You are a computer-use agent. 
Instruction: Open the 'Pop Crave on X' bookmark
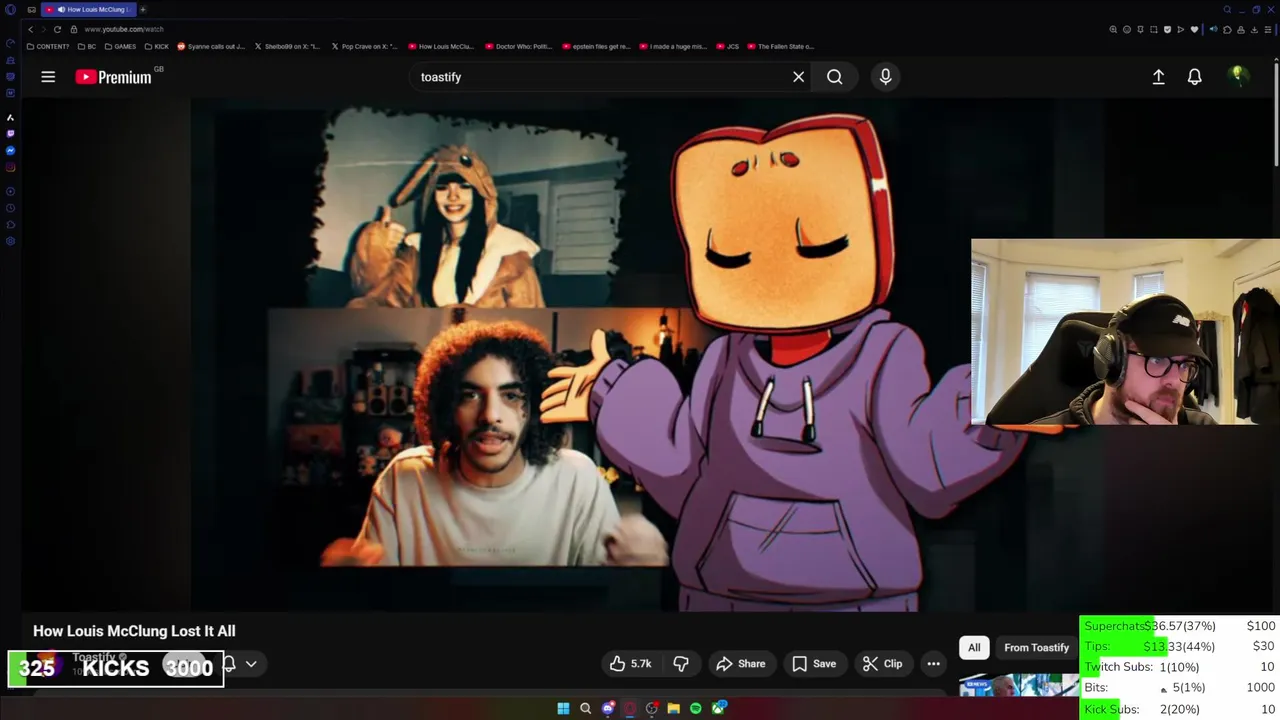364,46
